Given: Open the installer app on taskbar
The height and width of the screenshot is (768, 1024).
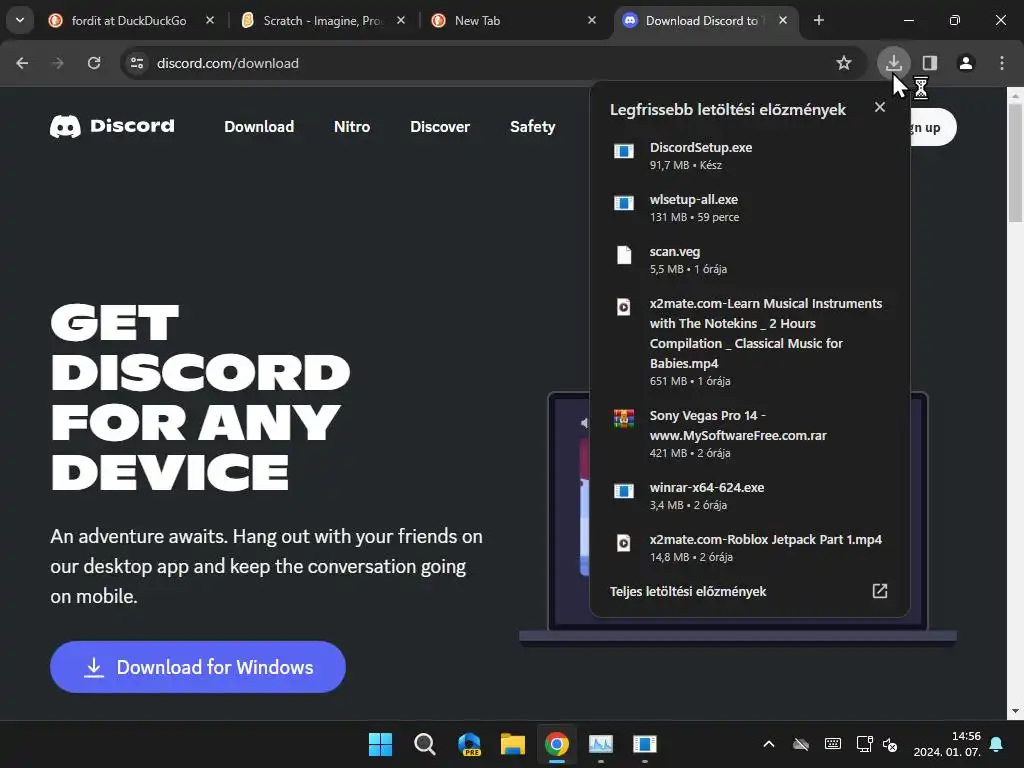Looking at the screenshot, I should (x=645, y=744).
